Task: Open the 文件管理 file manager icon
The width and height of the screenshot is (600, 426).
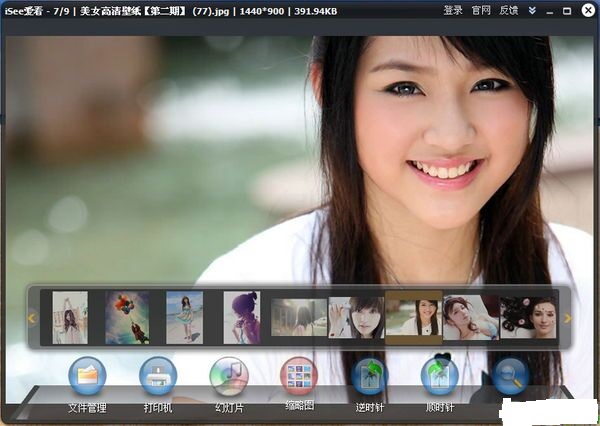Action: click(87, 376)
